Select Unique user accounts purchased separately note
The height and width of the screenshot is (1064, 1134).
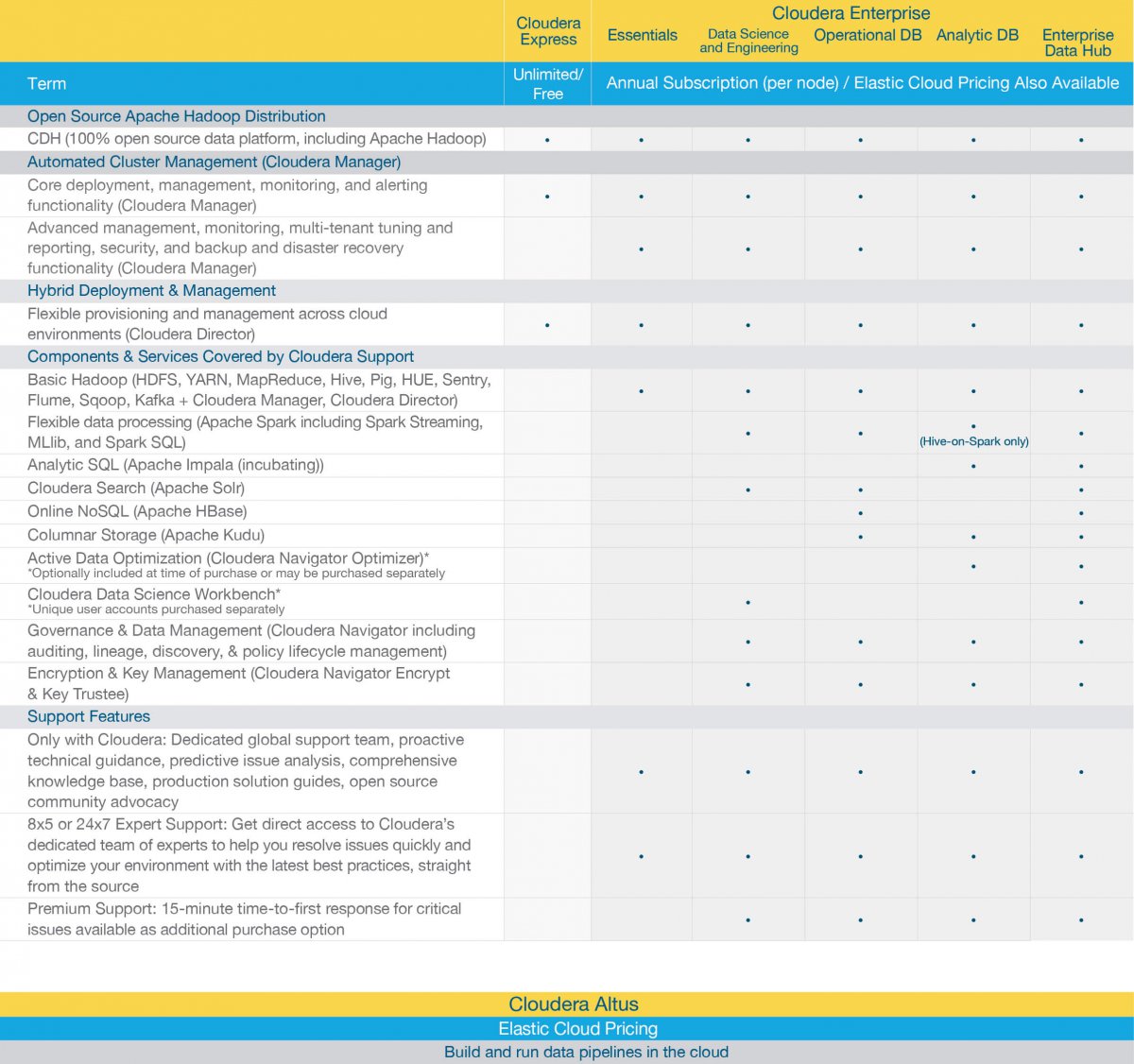pos(156,609)
